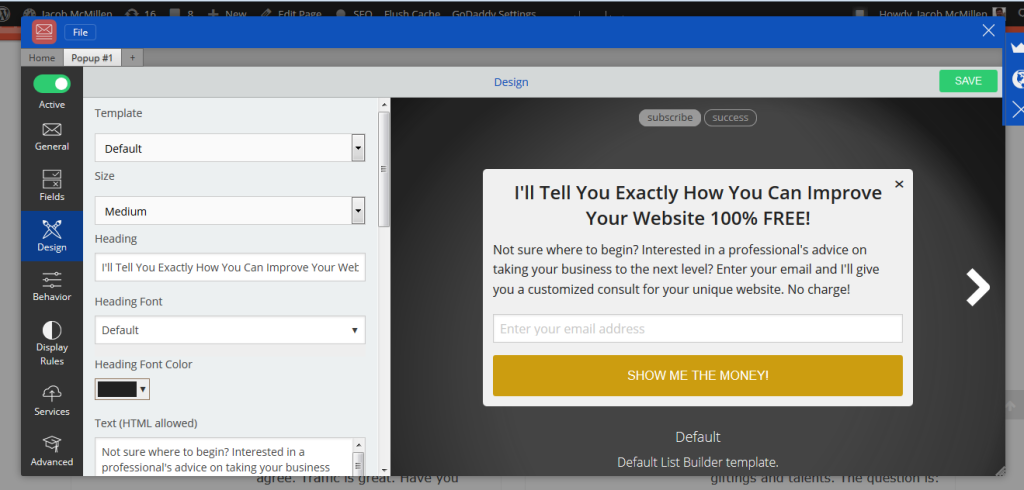This screenshot has width=1024, height=490.
Task: Switch to the Home tab
Action: (x=42, y=57)
